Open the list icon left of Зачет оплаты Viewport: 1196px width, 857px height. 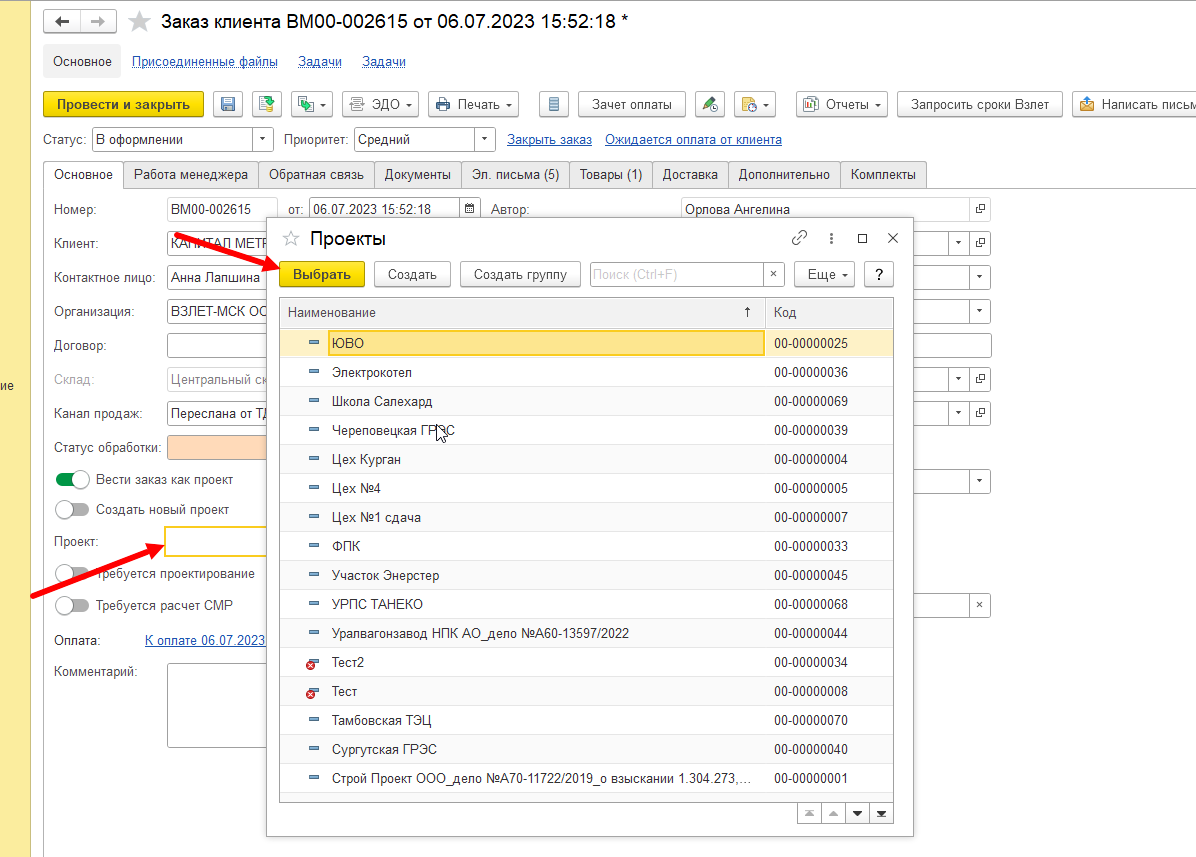click(554, 104)
